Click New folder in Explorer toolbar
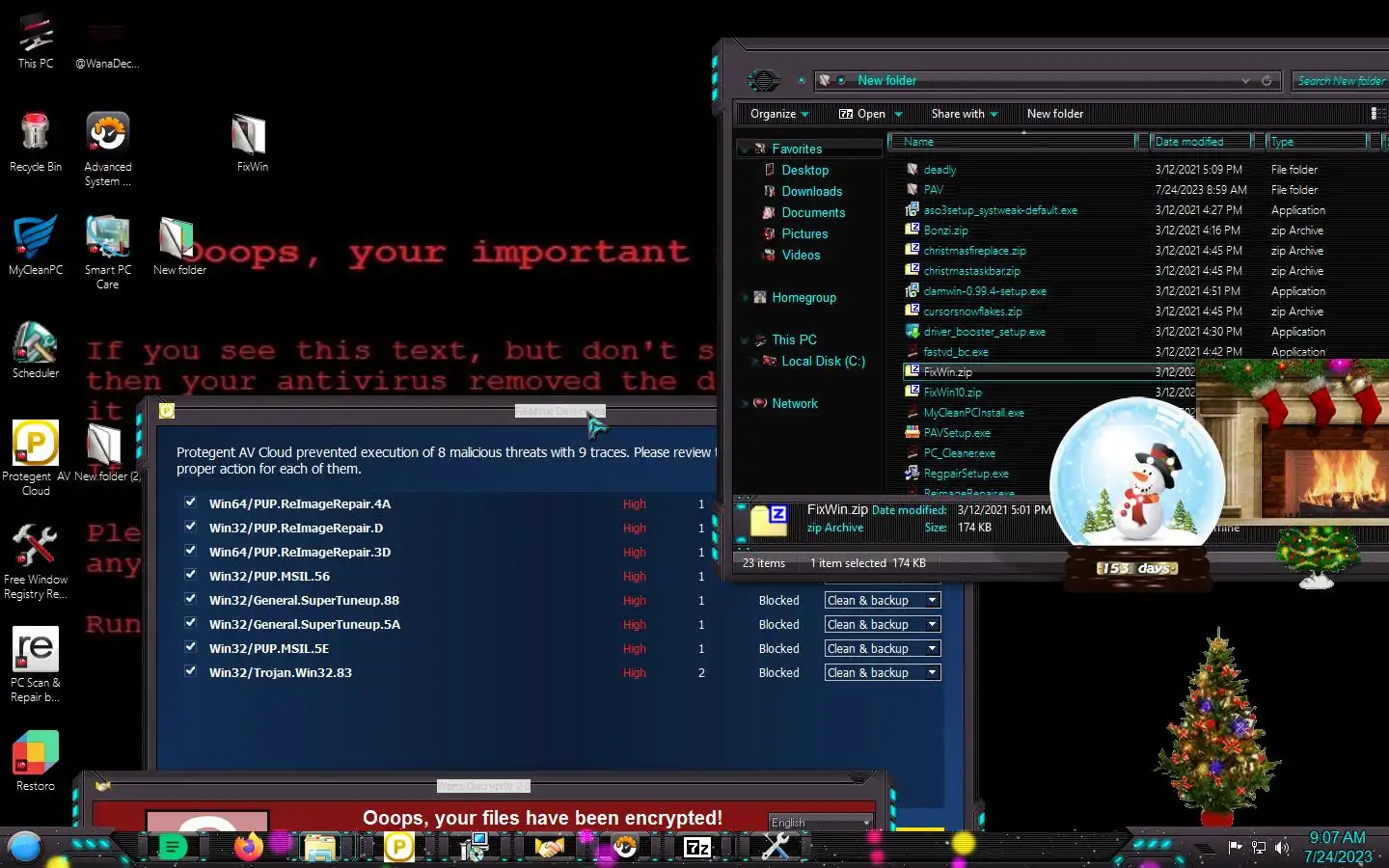This screenshot has width=1389, height=868. (x=1054, y=113)
